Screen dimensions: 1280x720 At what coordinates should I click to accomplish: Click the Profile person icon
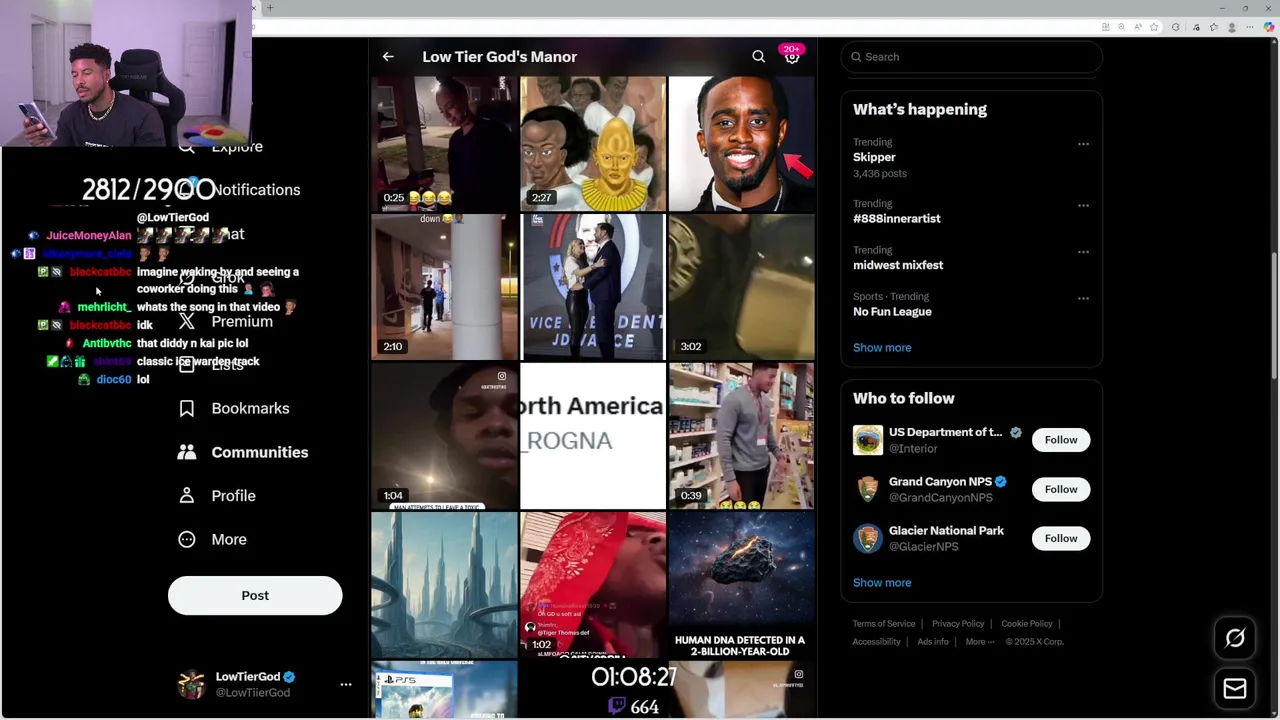(x=187, y=496)
